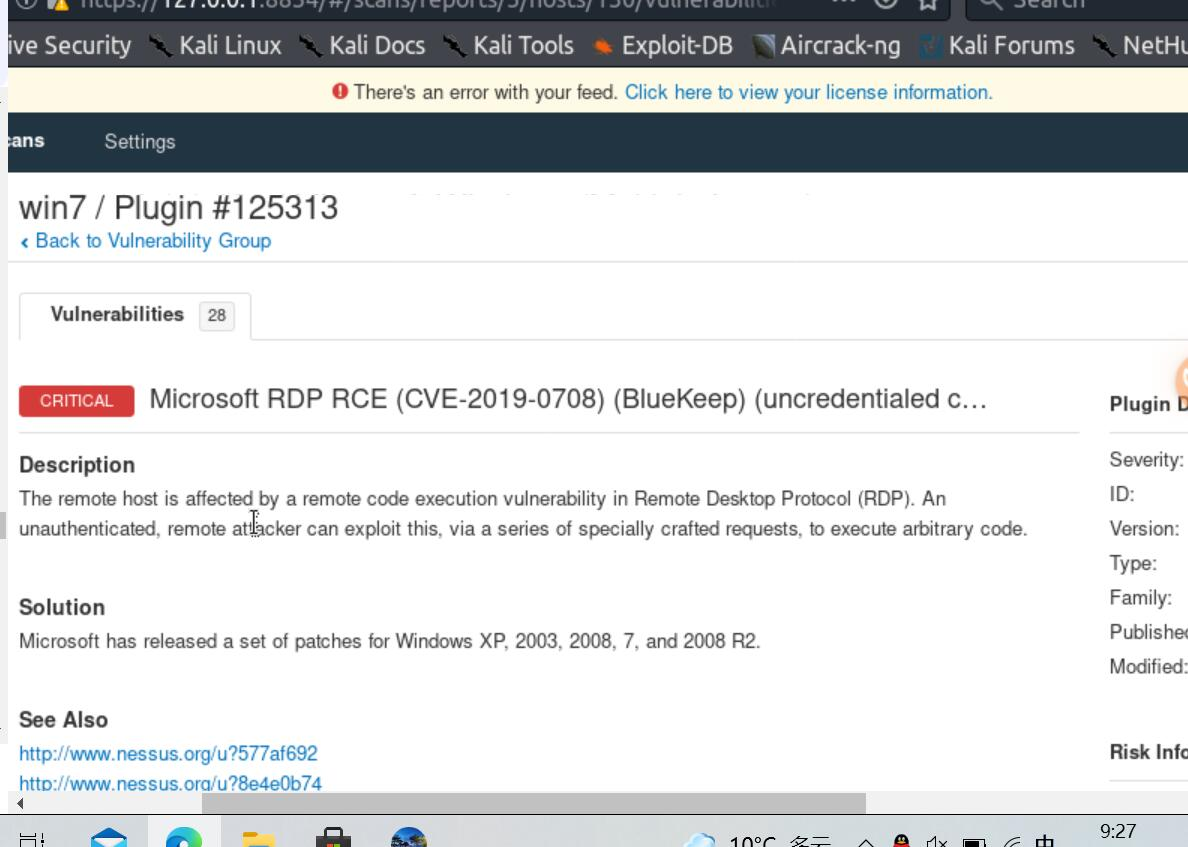The width and height of the screenshot is (1188, 847).
Task: Open the 10°C weather widget in taskbar
Action: click(758, 840)
